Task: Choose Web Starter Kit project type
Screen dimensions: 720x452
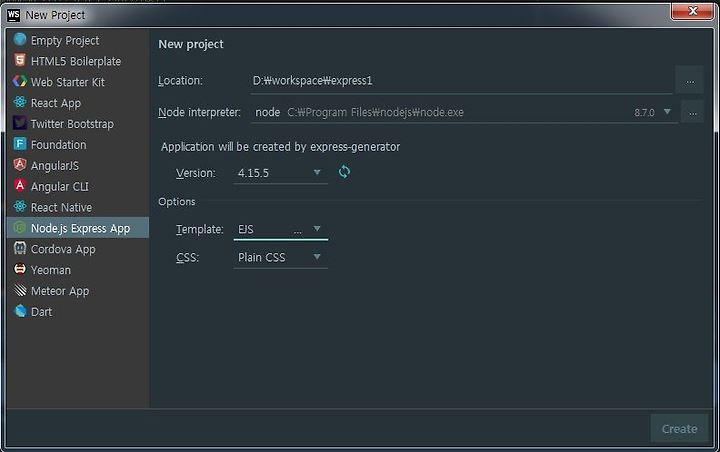Action: [x=78, y=82]
